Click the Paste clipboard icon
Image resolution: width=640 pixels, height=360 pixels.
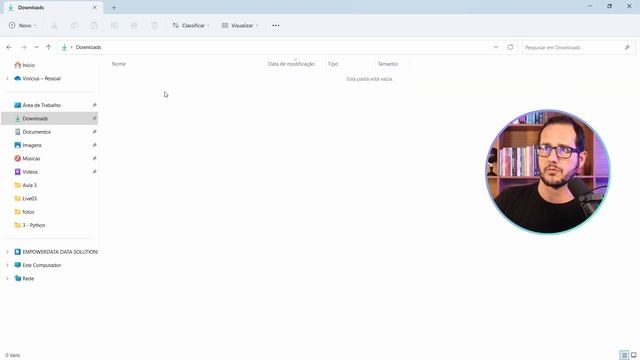point(94,25)
